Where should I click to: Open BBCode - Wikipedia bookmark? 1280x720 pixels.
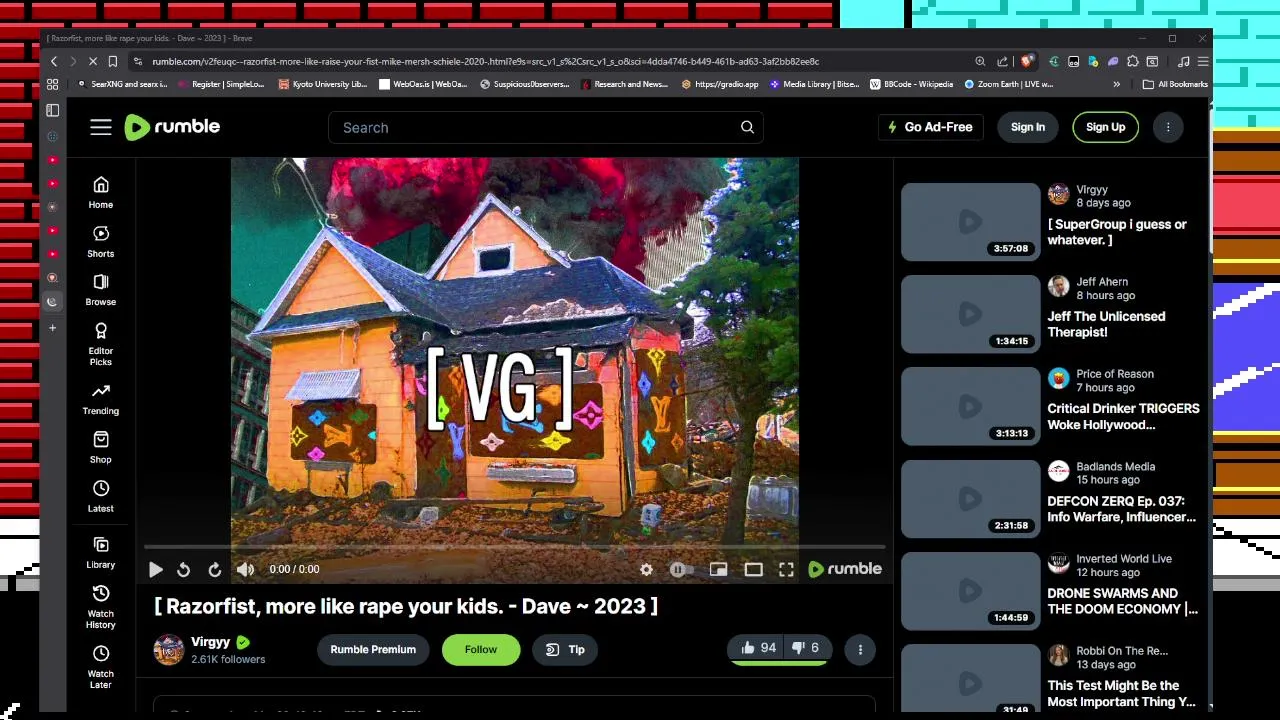911,84
